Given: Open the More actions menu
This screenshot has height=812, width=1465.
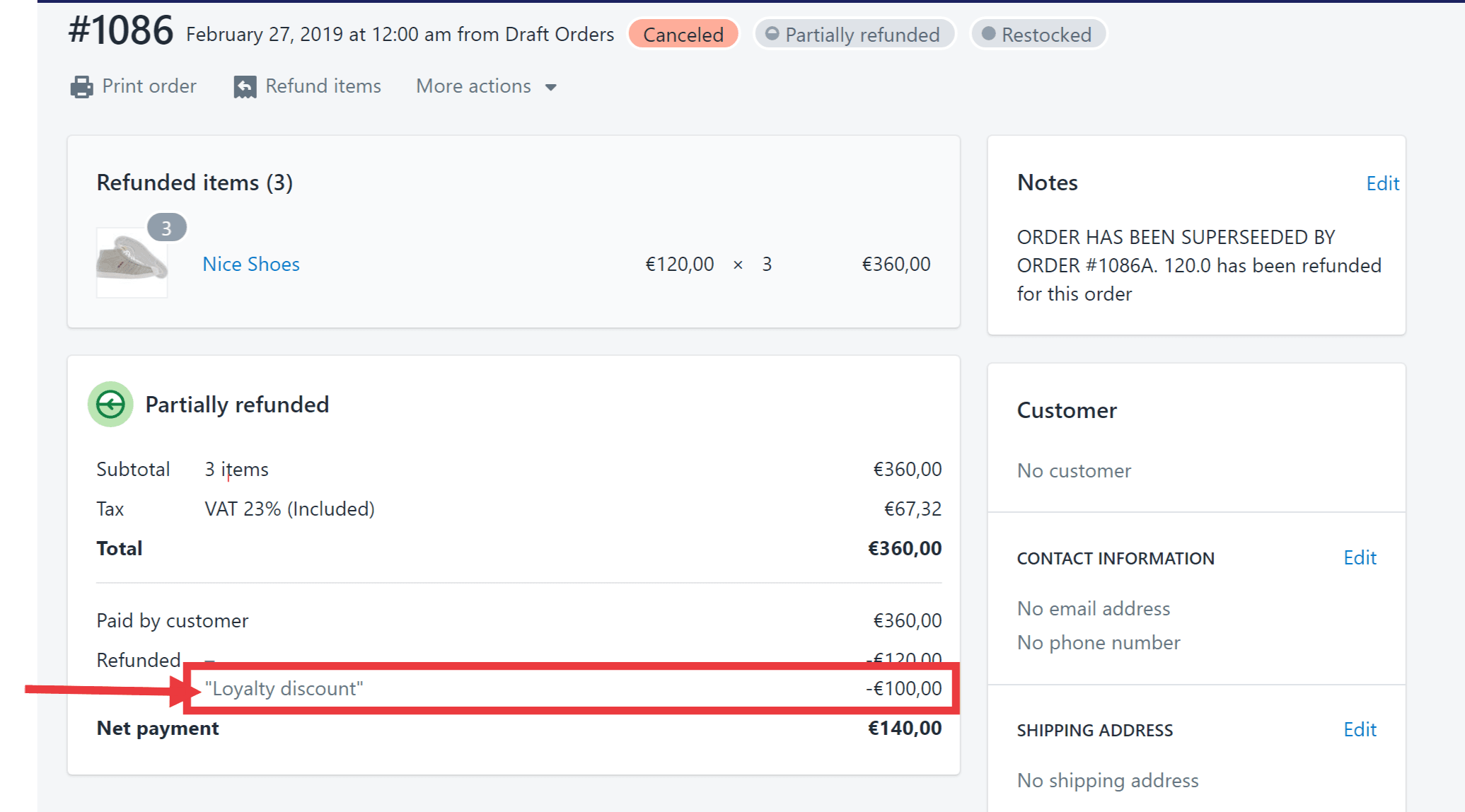Looking at the screenshot, I should 474,86.
